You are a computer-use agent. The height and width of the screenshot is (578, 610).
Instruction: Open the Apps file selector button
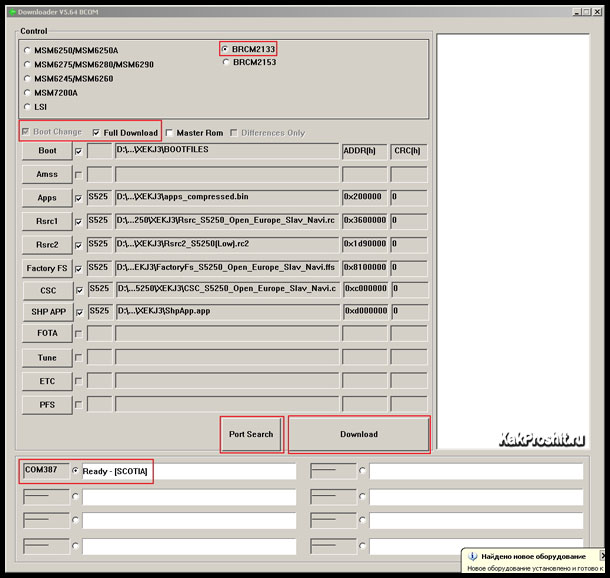click(x=47, y=198)
